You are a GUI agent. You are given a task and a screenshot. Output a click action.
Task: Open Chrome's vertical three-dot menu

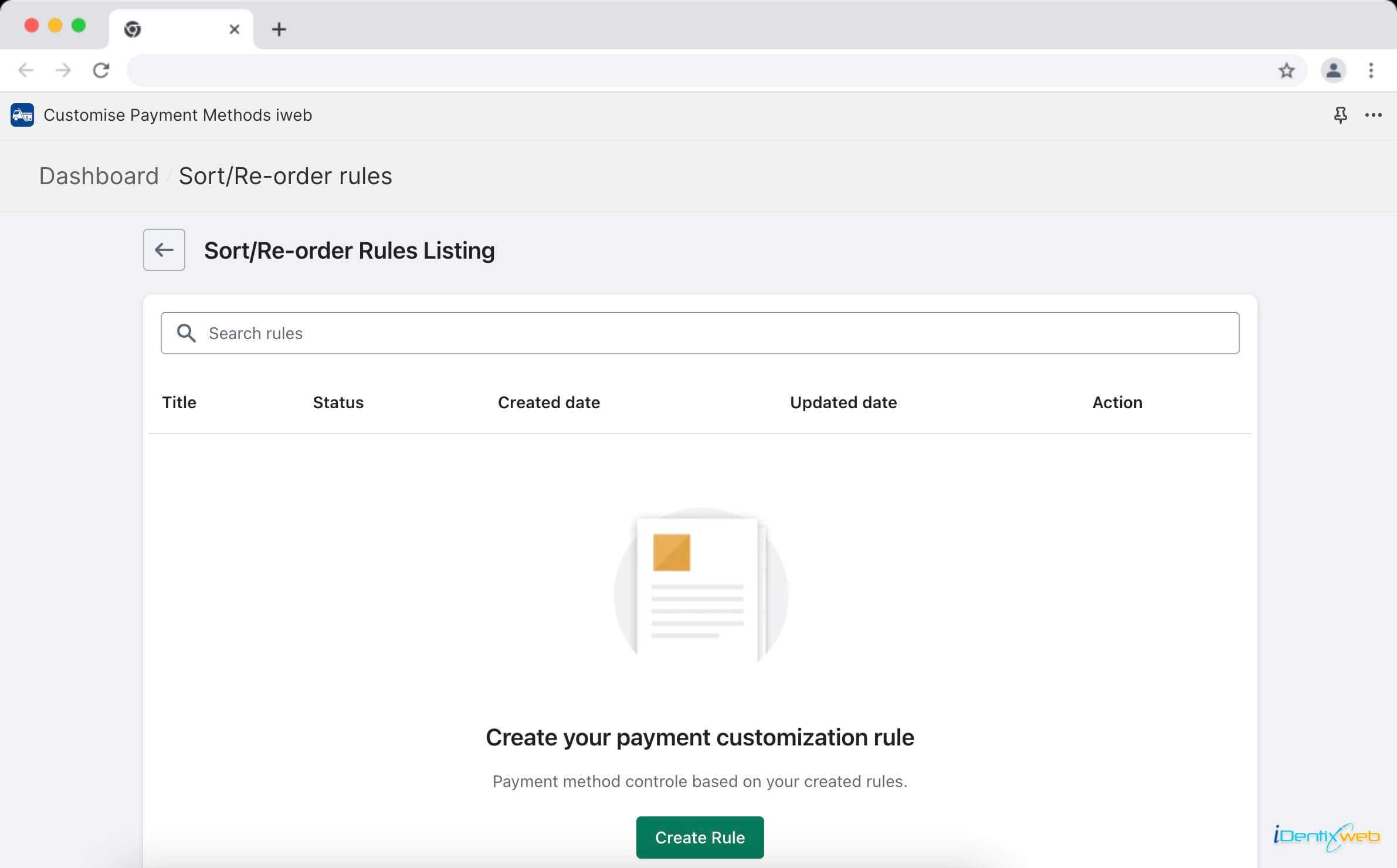point(1371,70)
